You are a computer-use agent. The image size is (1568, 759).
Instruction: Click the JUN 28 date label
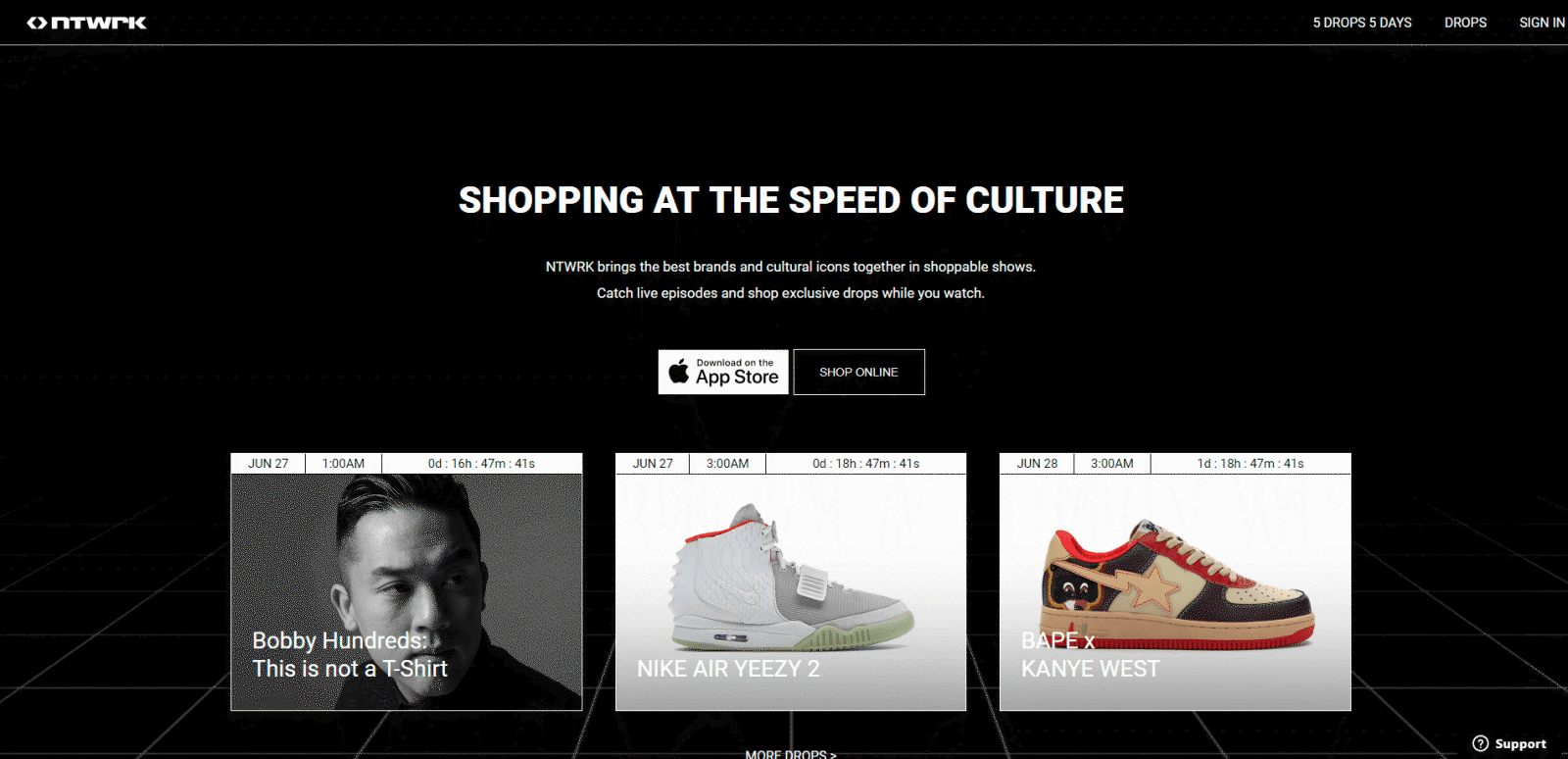1037,464
